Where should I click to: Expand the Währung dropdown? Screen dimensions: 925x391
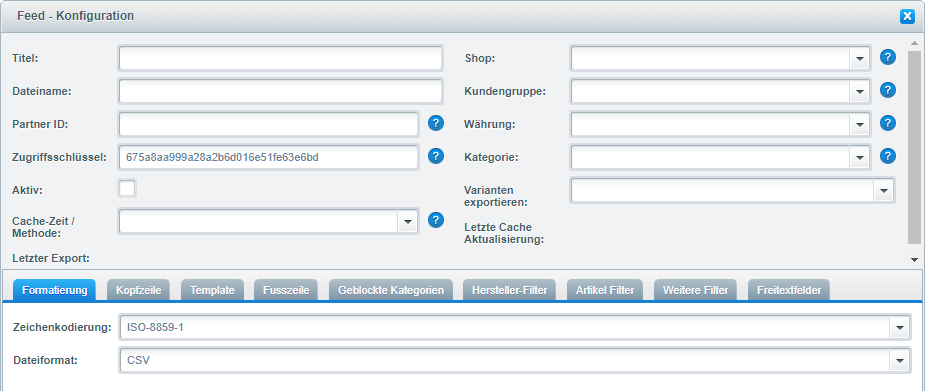pos(860,124)
